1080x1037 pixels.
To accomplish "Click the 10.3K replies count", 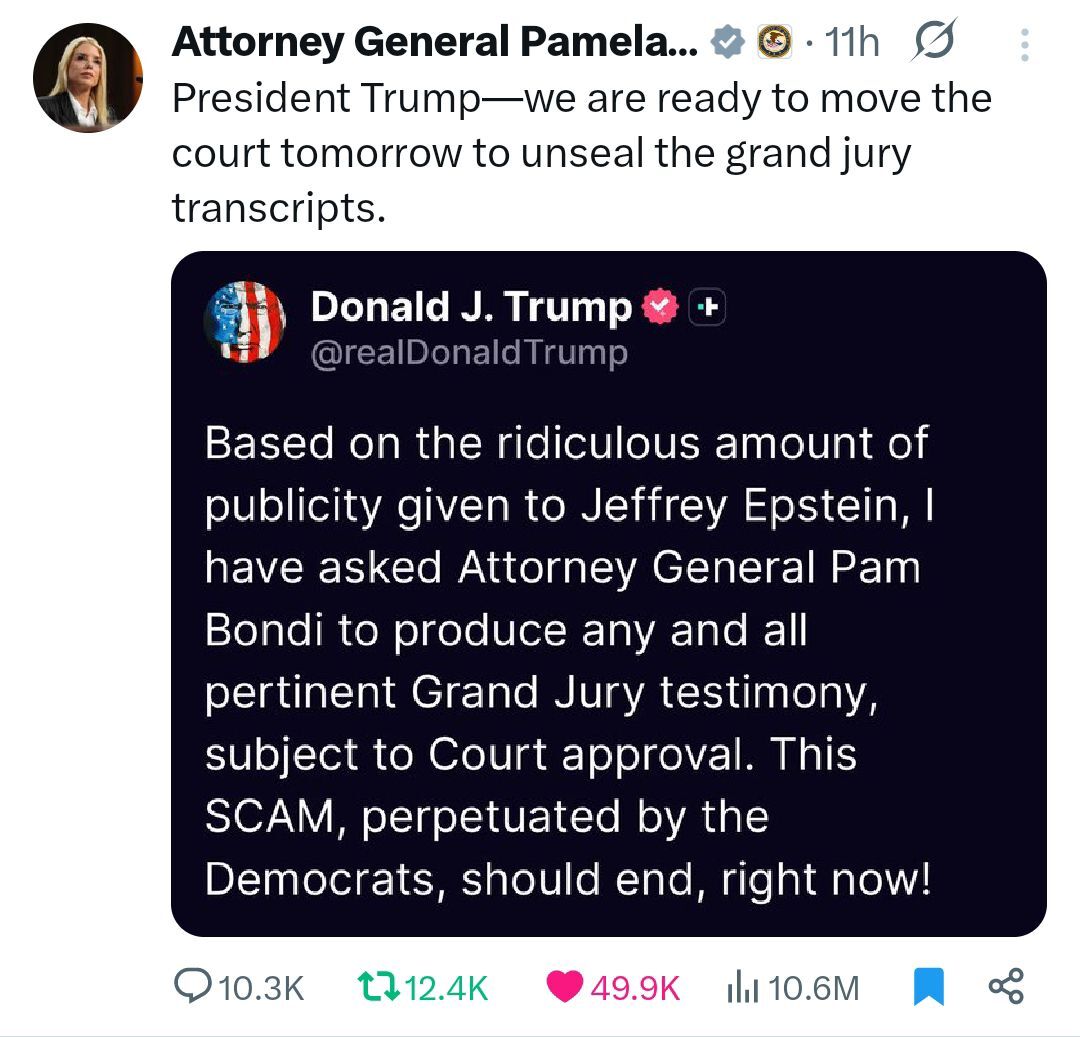I will 261,987.
